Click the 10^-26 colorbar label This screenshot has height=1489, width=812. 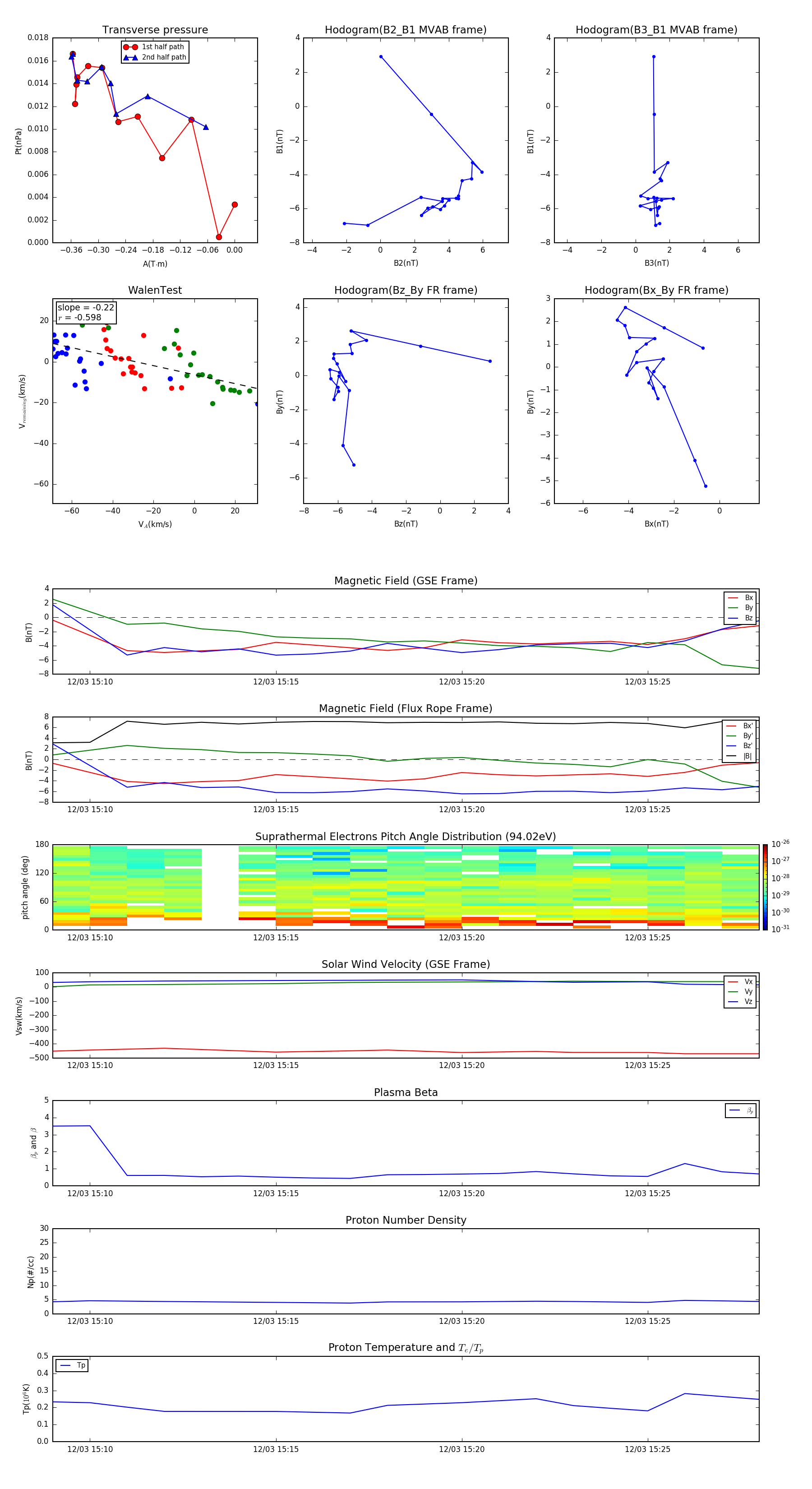pos(780,844)
